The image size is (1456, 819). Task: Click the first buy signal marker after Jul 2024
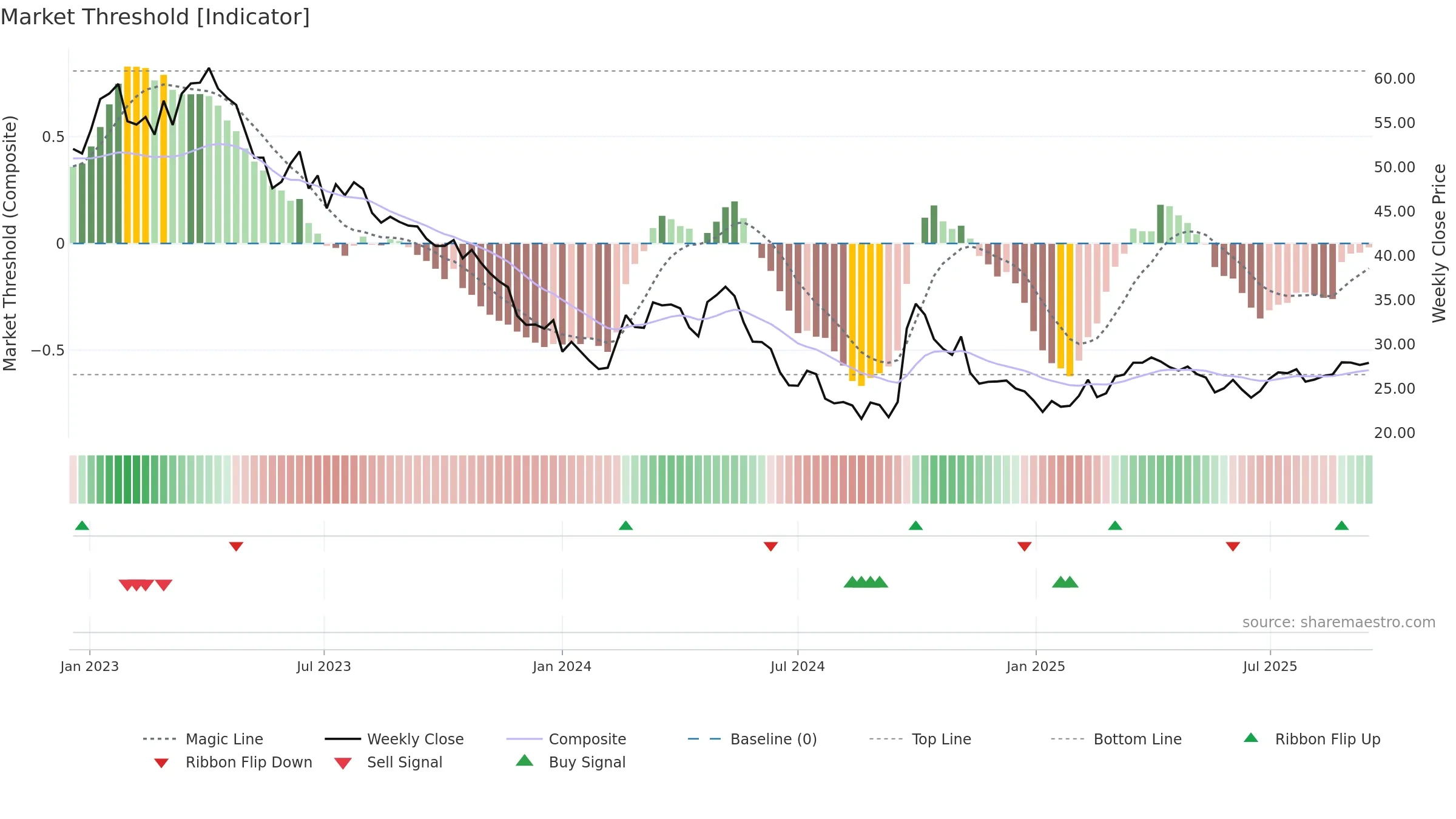click(x=852, y=582)
